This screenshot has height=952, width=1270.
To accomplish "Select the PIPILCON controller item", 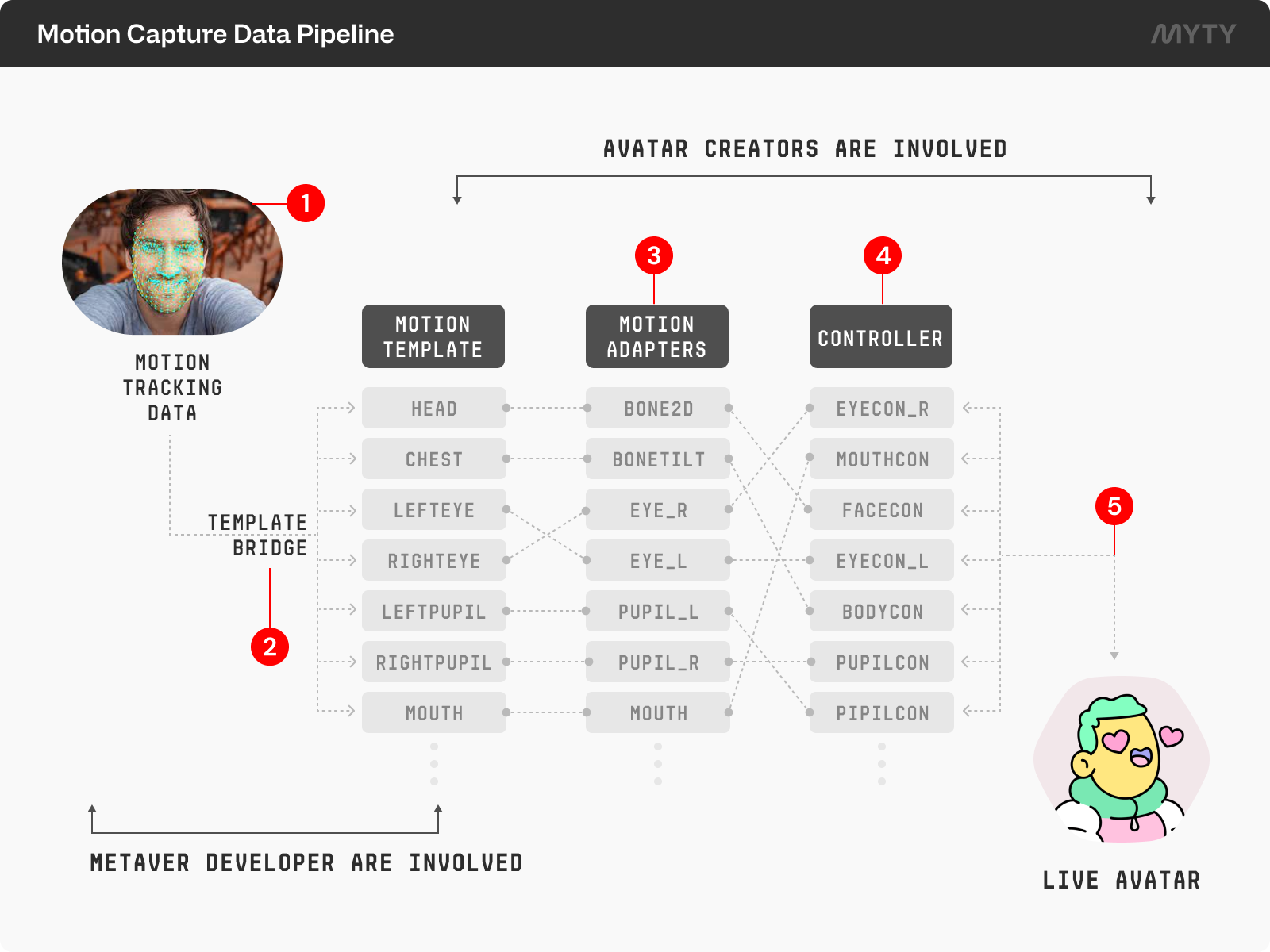I will pos(882,712).
